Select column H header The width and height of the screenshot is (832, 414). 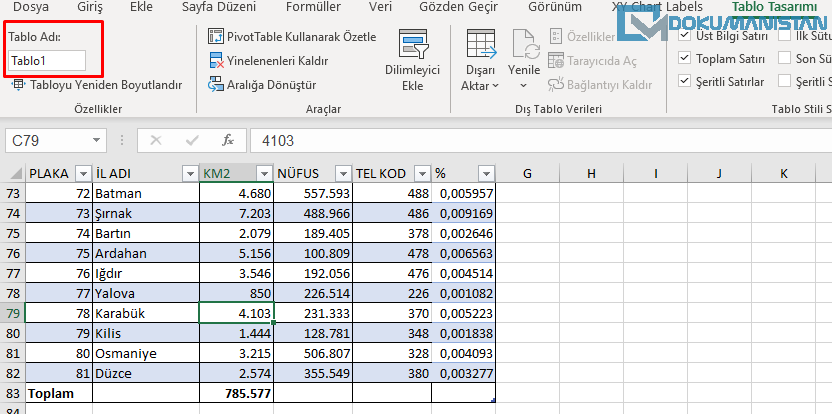pyautogui.click(x=591, y=174)
